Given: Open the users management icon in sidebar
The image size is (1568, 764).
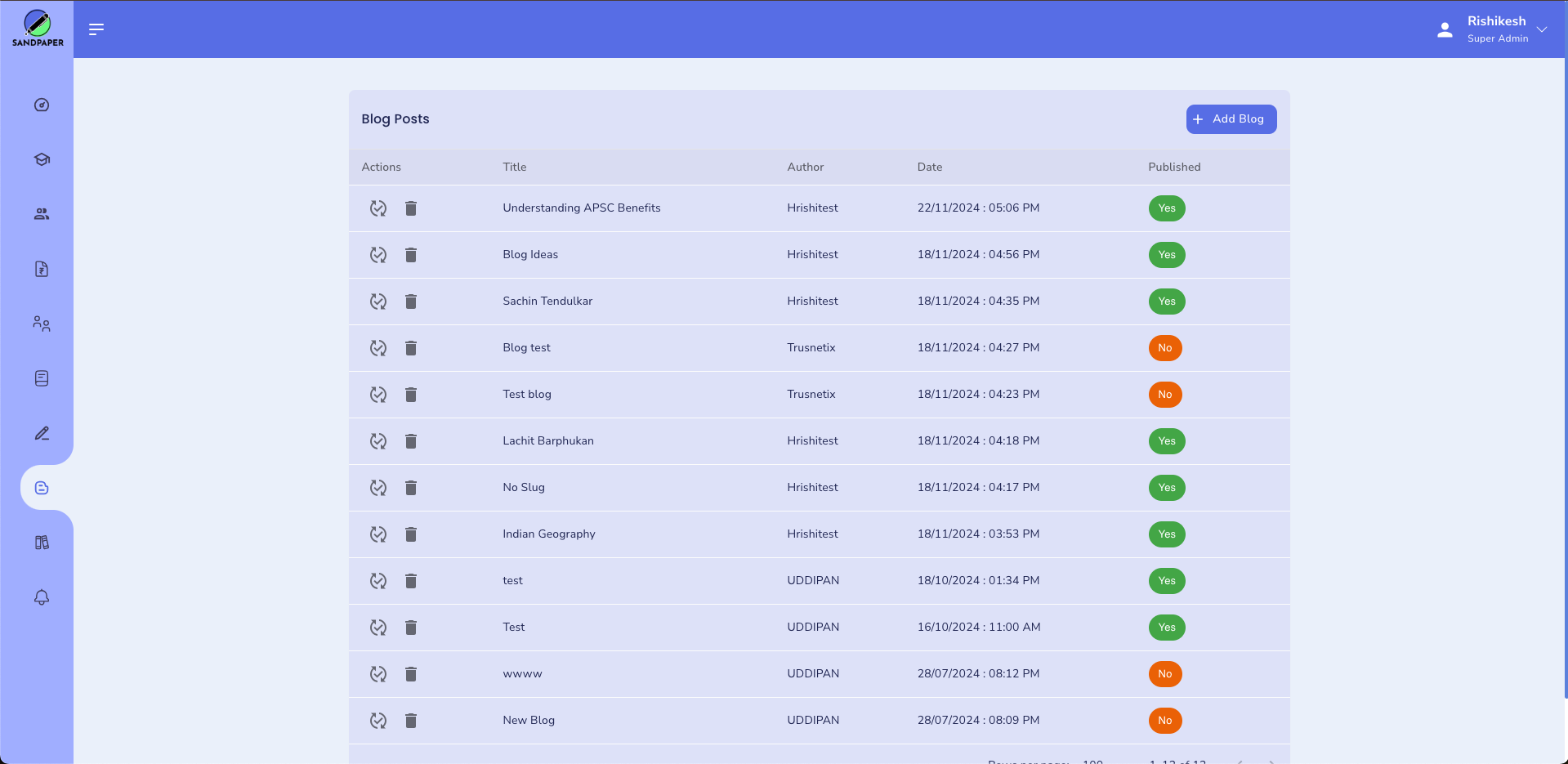Looking at the screenshot, I should coord(40,324).
